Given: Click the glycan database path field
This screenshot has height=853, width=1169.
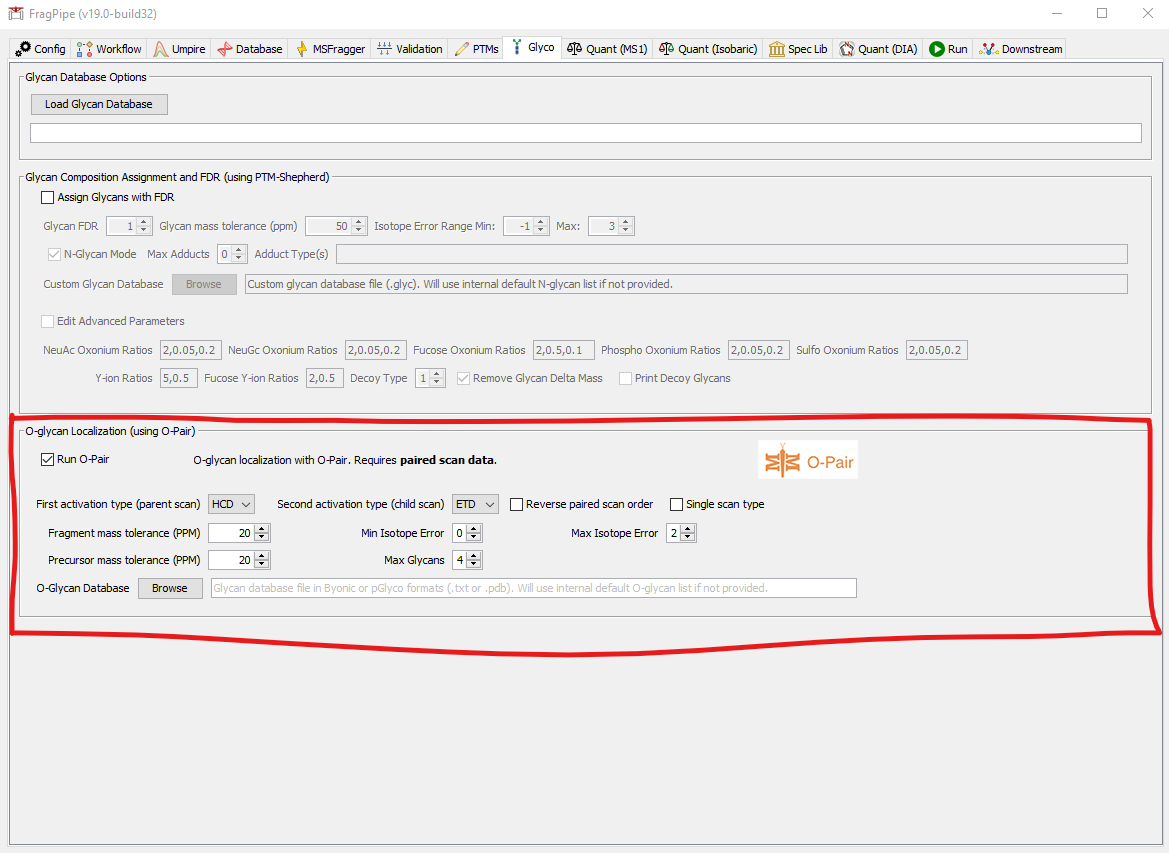Looking at the screenshot, I should click(x=586, y=133).
